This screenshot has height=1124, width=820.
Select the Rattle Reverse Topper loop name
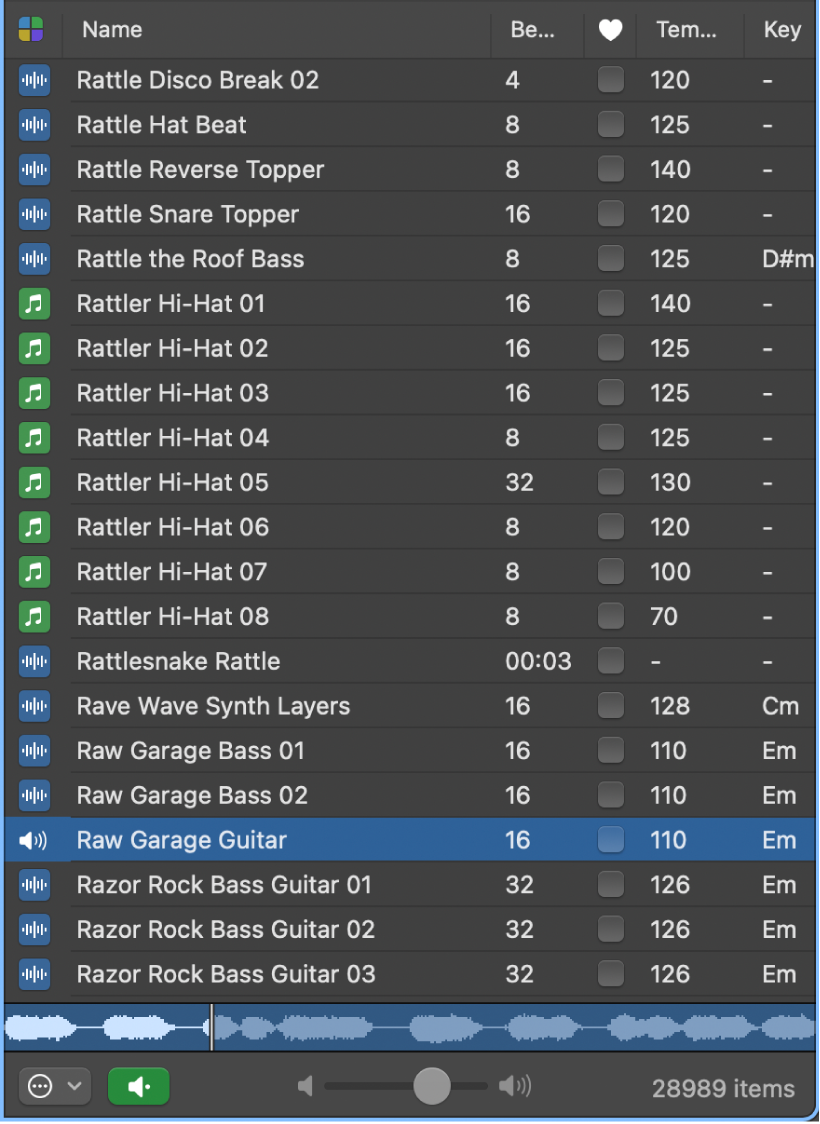[201, 170]
